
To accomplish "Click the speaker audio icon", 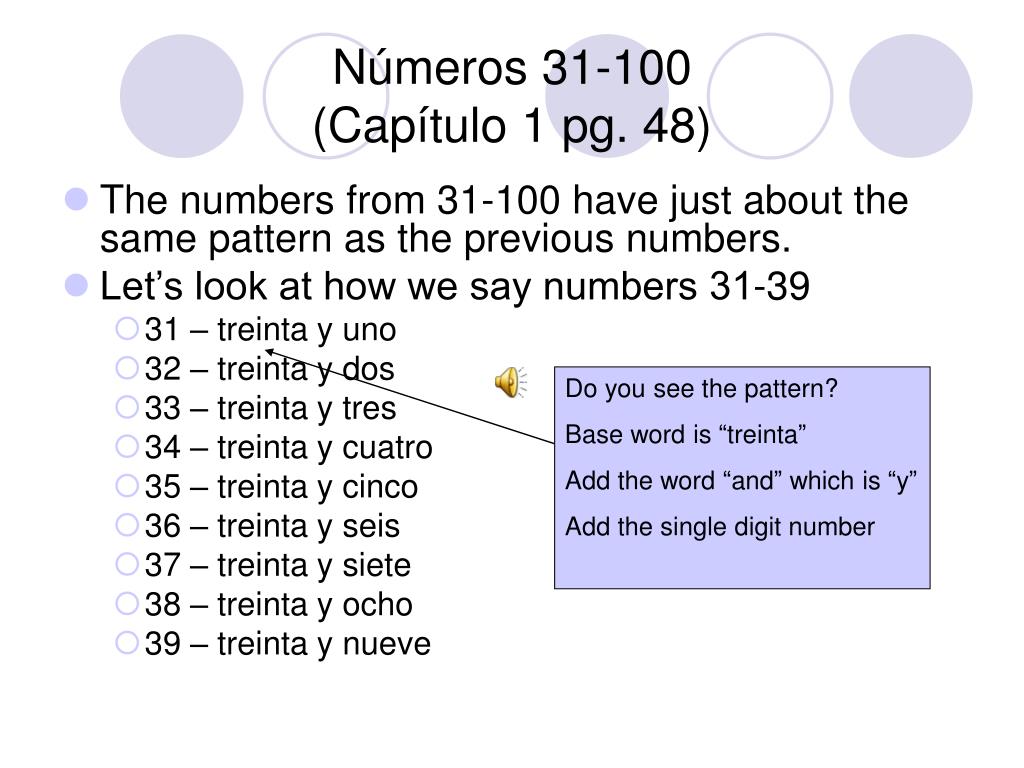I will coord(511,383).
